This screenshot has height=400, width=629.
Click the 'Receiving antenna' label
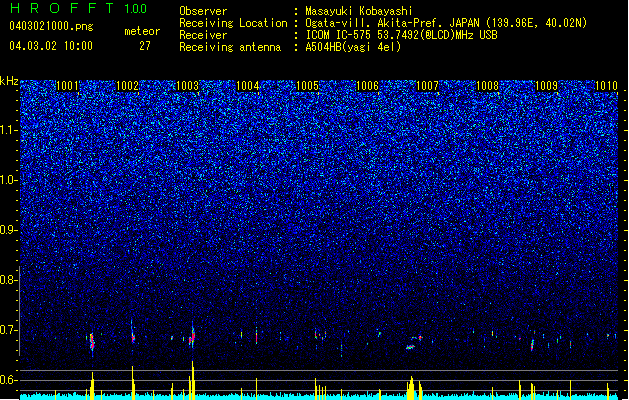point(230,47)
